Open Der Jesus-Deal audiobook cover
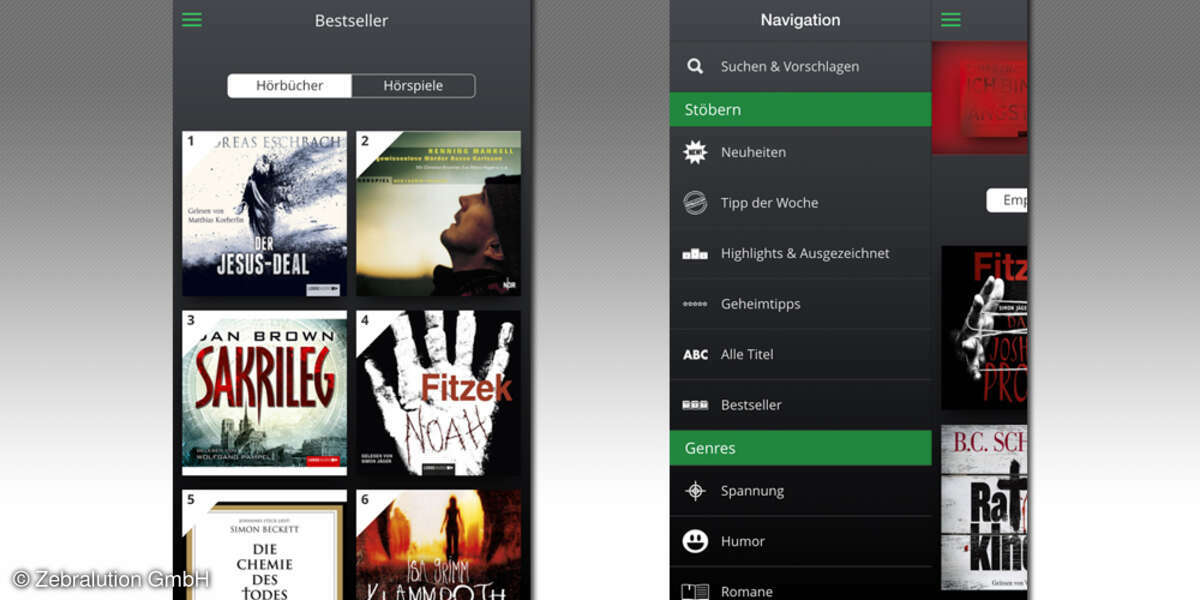This screenshot has height=600, width=1200. tap(264, 214)
